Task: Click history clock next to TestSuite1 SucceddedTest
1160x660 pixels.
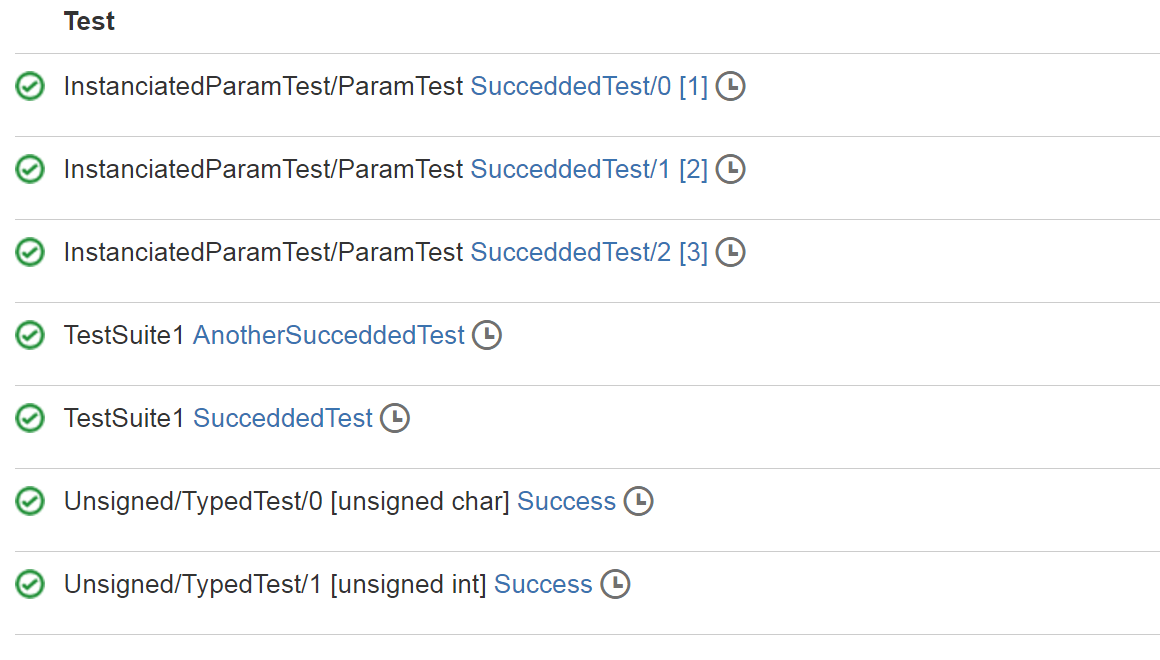Action: [x=395, y=418]
